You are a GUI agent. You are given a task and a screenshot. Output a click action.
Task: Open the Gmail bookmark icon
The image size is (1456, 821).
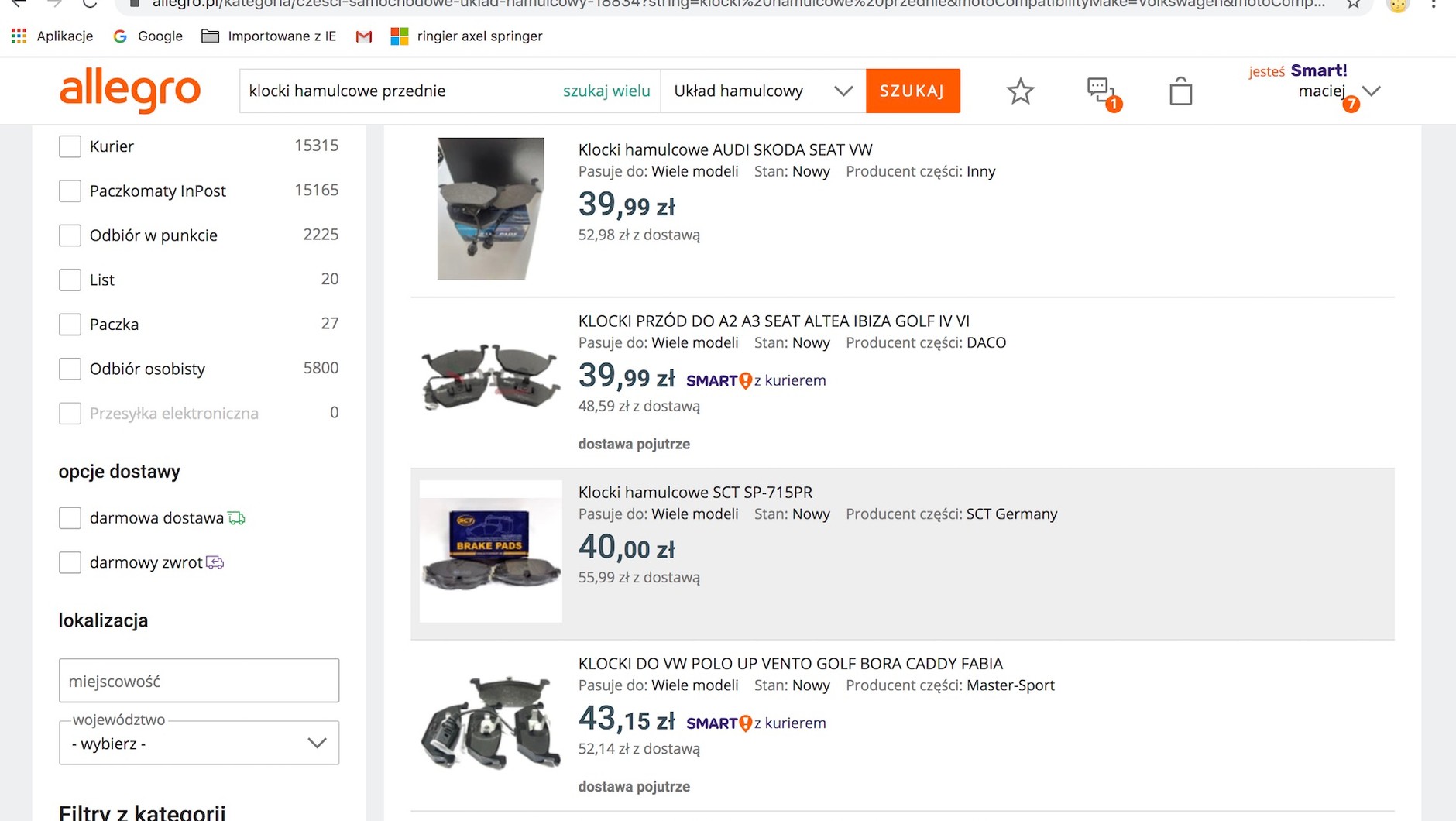coord(364,36)
